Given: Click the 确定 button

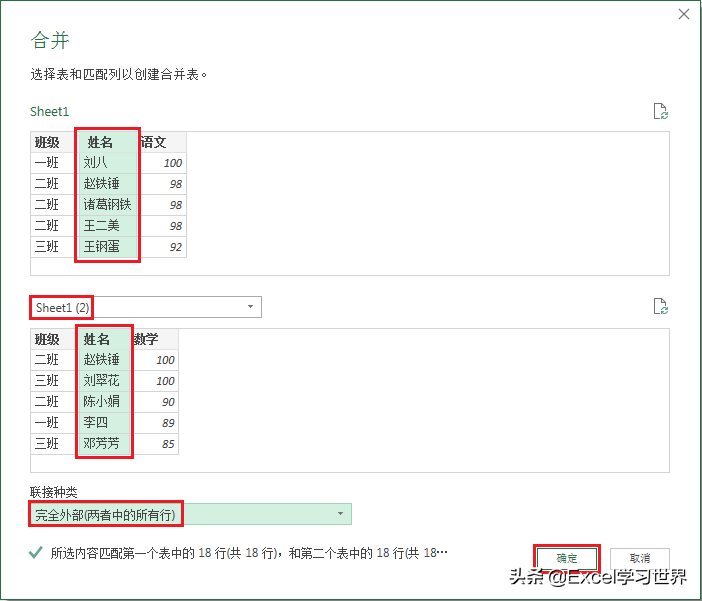Looking at the screenshot, I should pyautogui.click(x=566, y=558).
